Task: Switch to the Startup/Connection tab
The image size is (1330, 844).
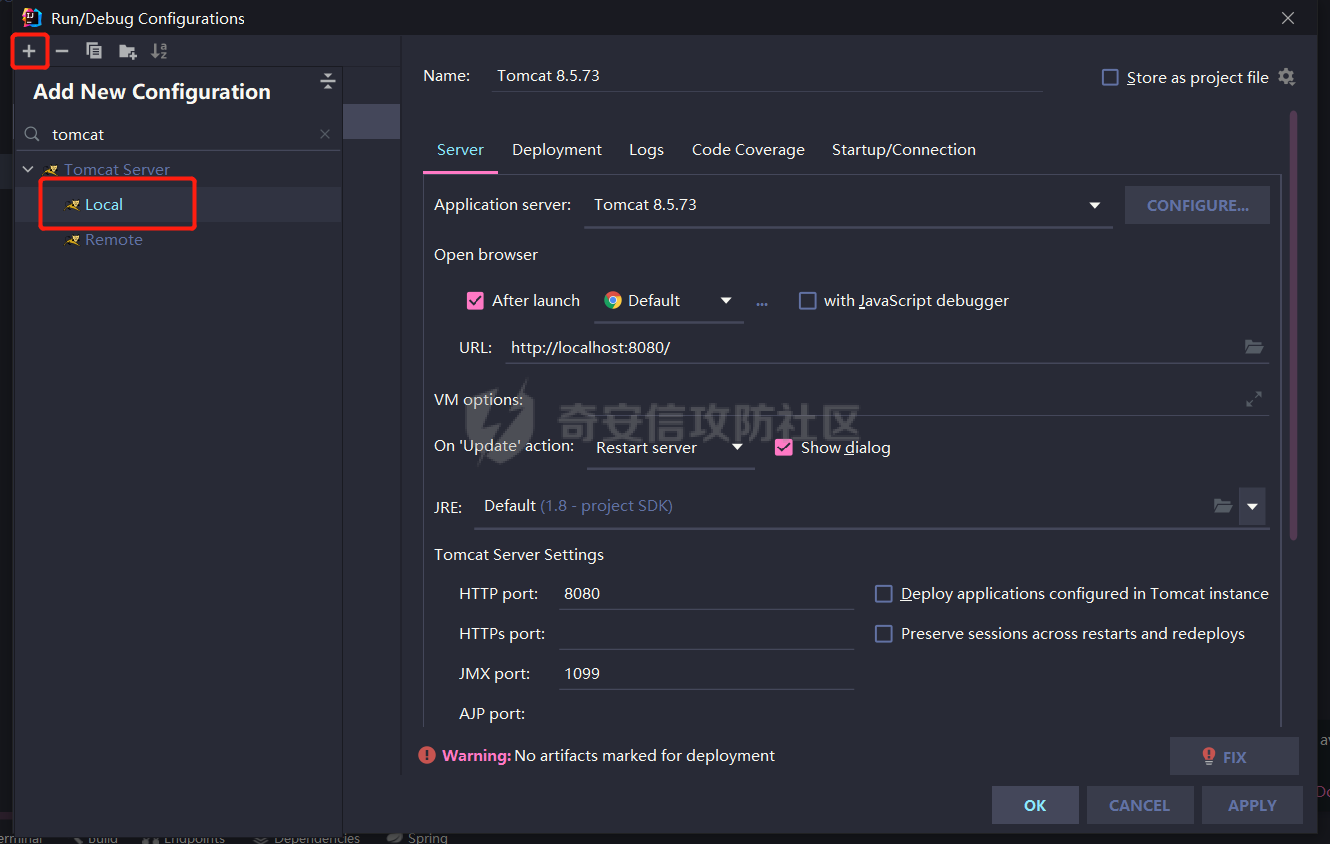Action: (x=904, y=150)
